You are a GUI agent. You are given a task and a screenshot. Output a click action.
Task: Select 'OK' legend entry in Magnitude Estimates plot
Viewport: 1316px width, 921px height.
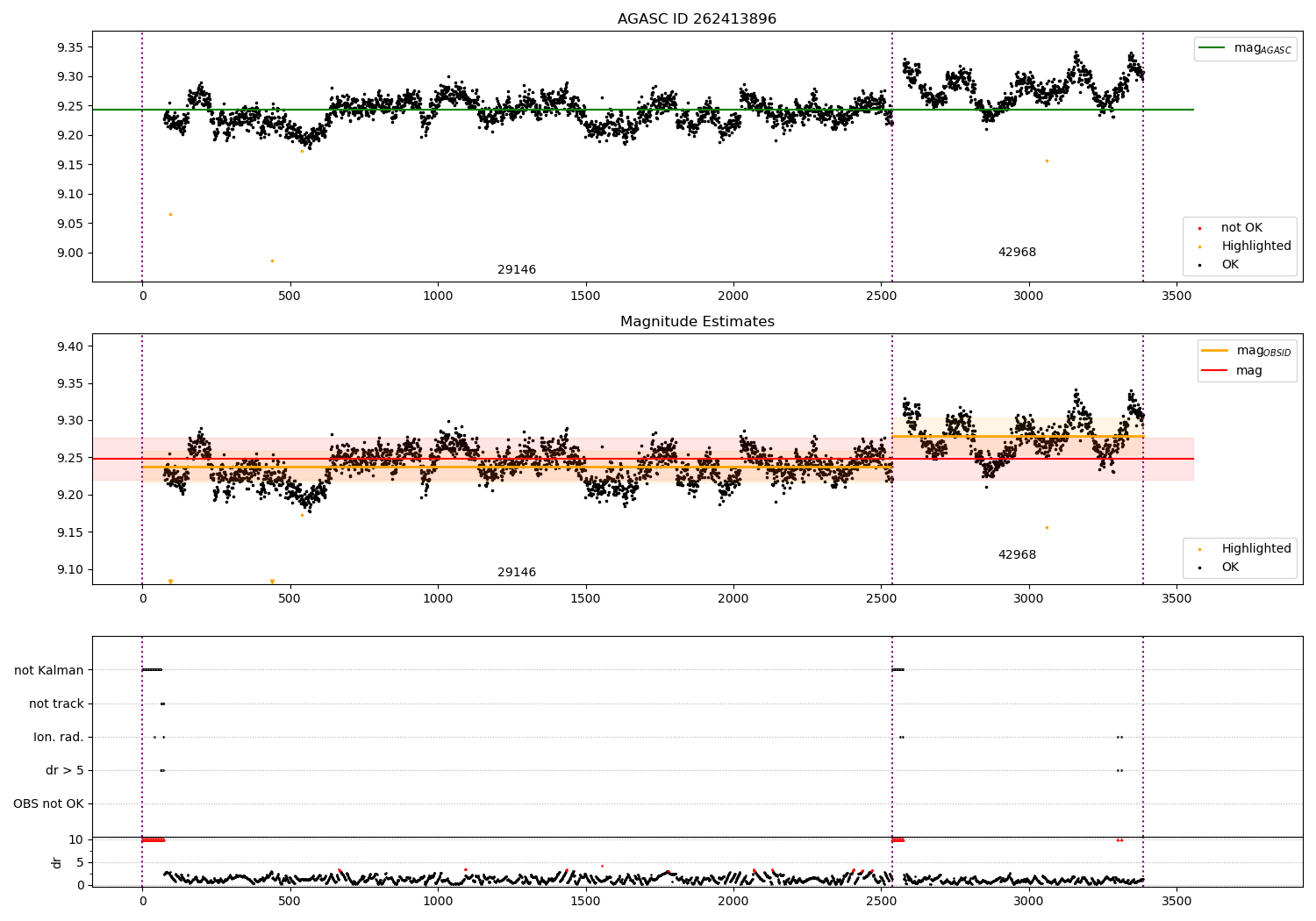tap(1230, 567)
